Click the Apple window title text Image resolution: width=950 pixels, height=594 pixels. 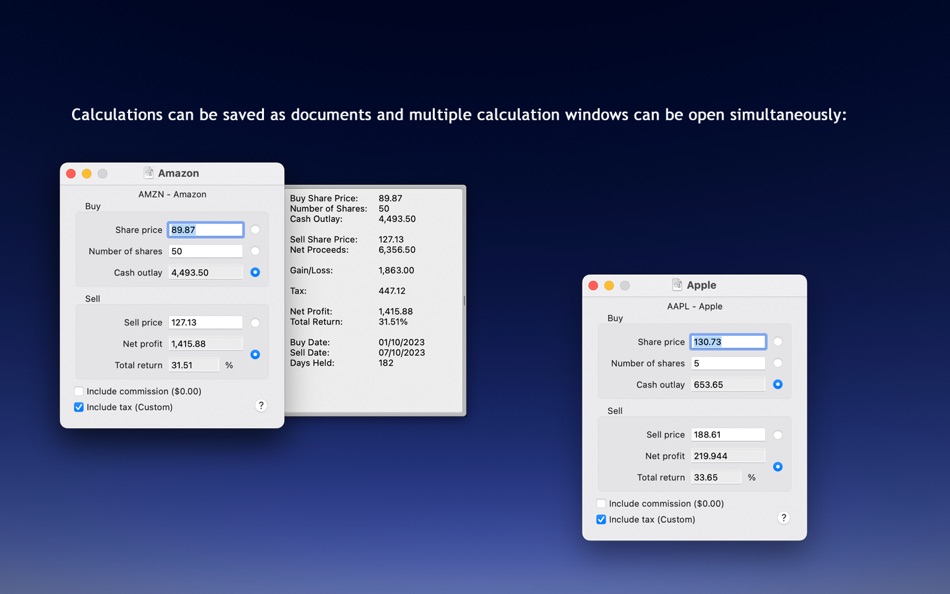701,285
